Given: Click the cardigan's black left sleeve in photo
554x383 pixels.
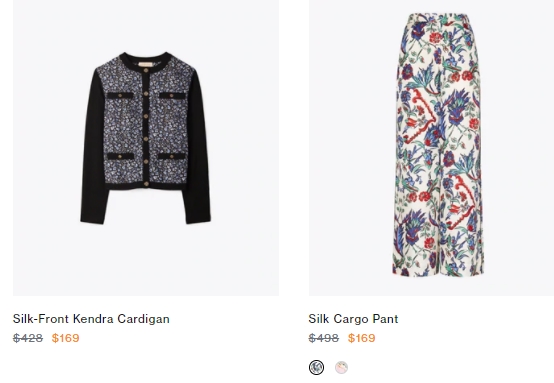Looking at the screenshot, I should click(x=94, y=148).
